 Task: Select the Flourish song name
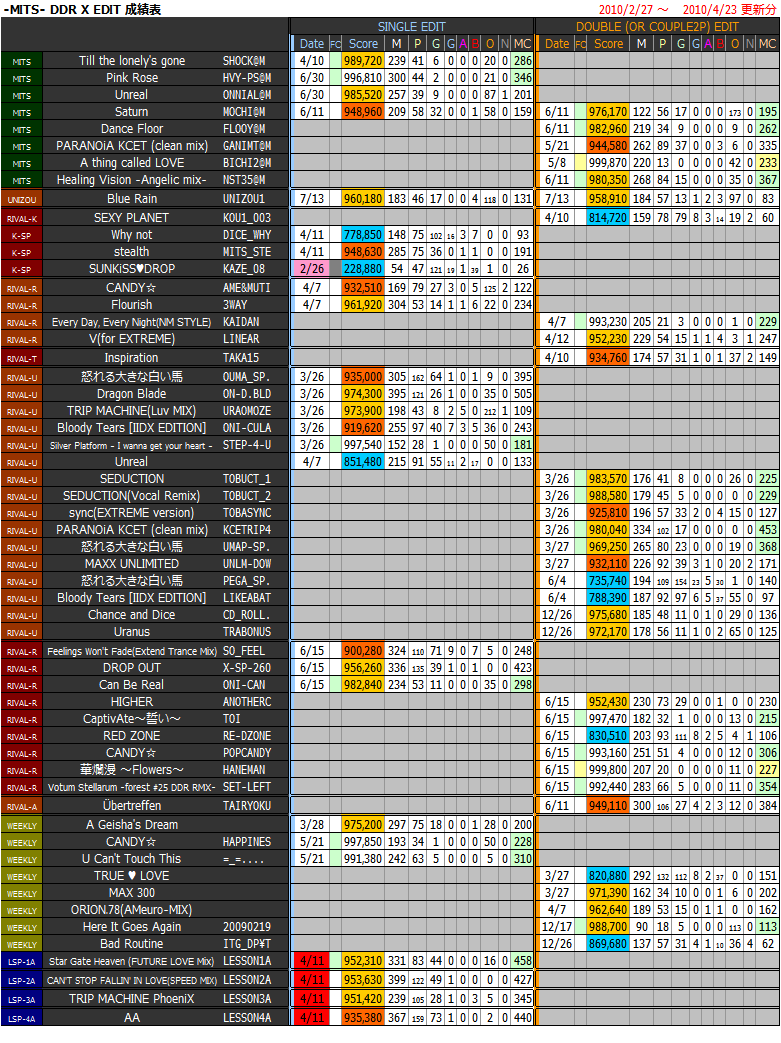[132, 305]
